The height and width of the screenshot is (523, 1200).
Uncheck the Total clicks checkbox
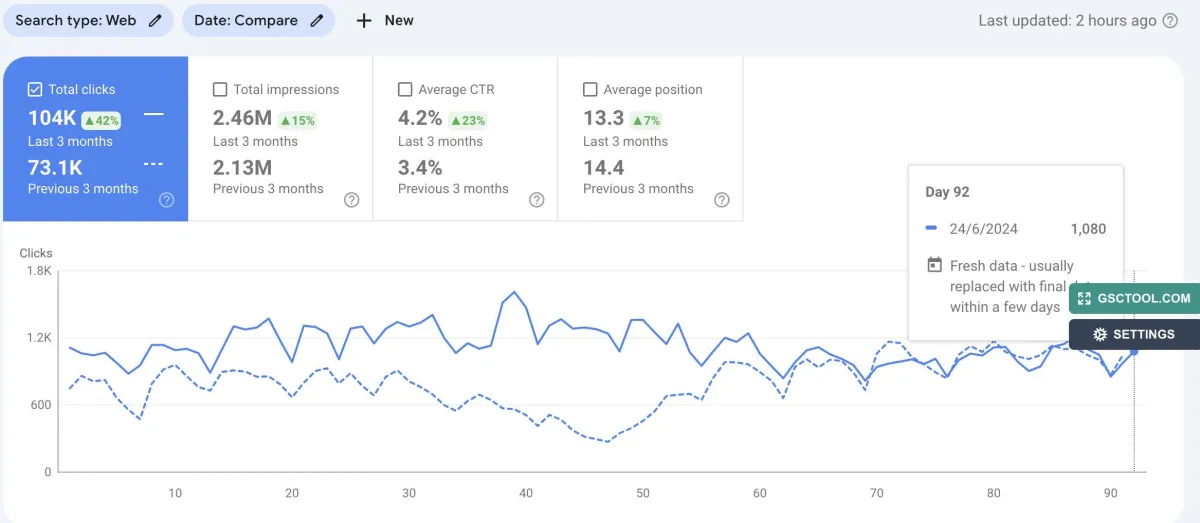tap(35, 89)
